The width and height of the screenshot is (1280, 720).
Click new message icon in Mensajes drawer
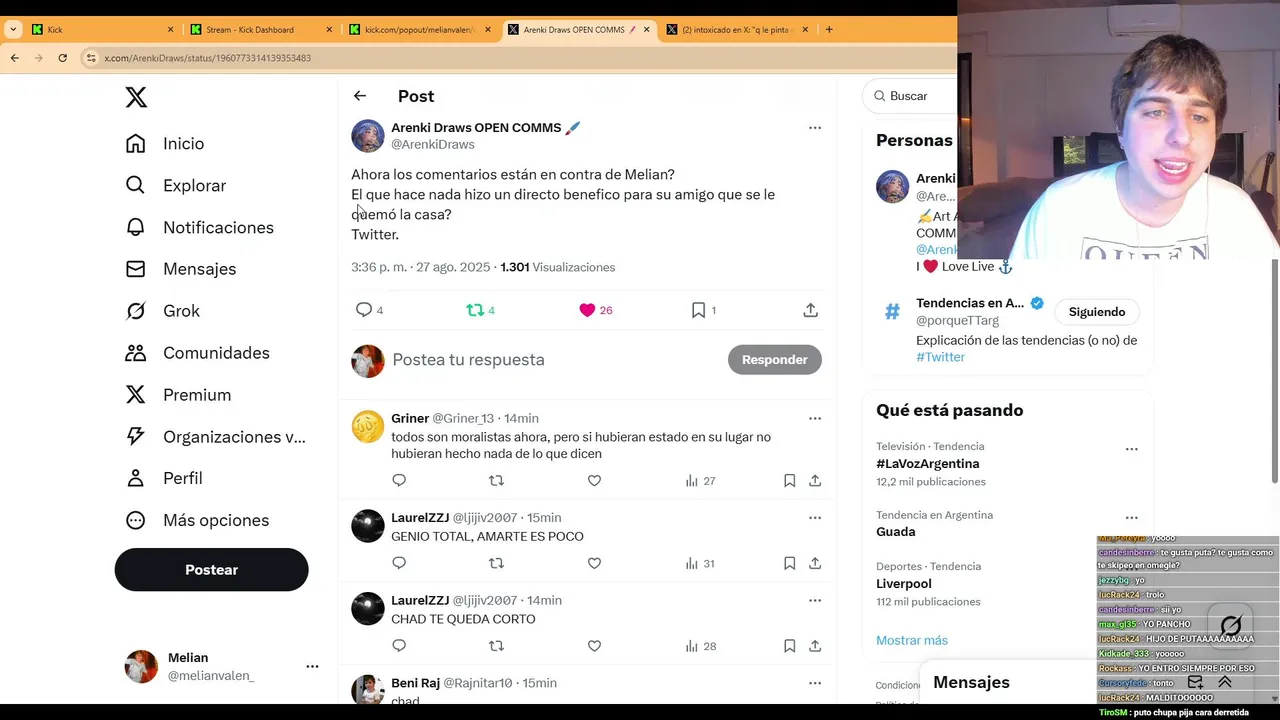point(1195,682)
